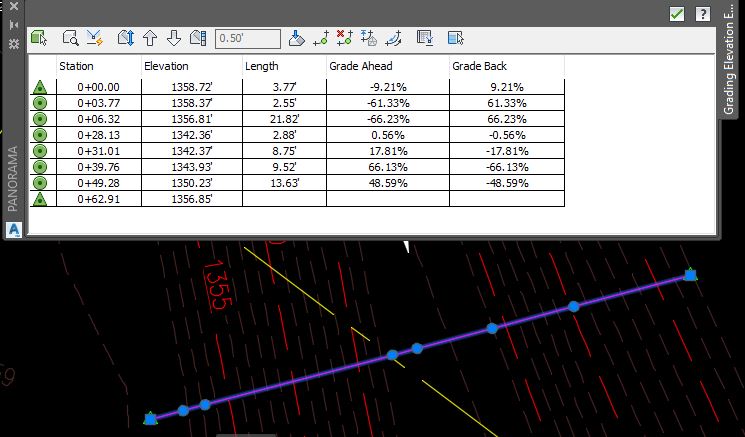Select elevation cell 1356.85'
Image resolution: width=745 pixels, height=437 pixels.
click(x=192, y=199)
